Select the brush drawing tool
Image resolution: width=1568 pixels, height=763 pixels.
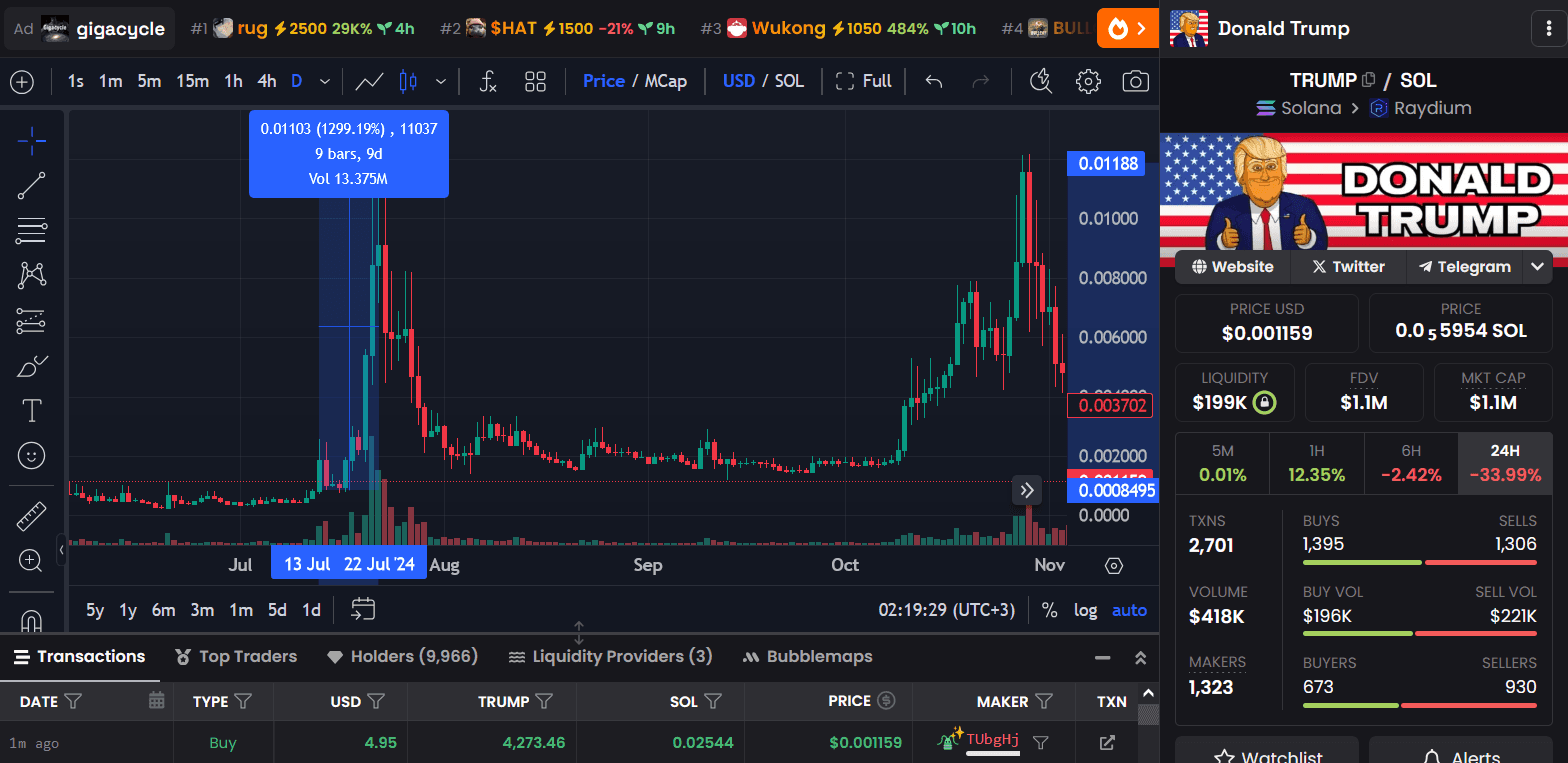click(32, 366)
